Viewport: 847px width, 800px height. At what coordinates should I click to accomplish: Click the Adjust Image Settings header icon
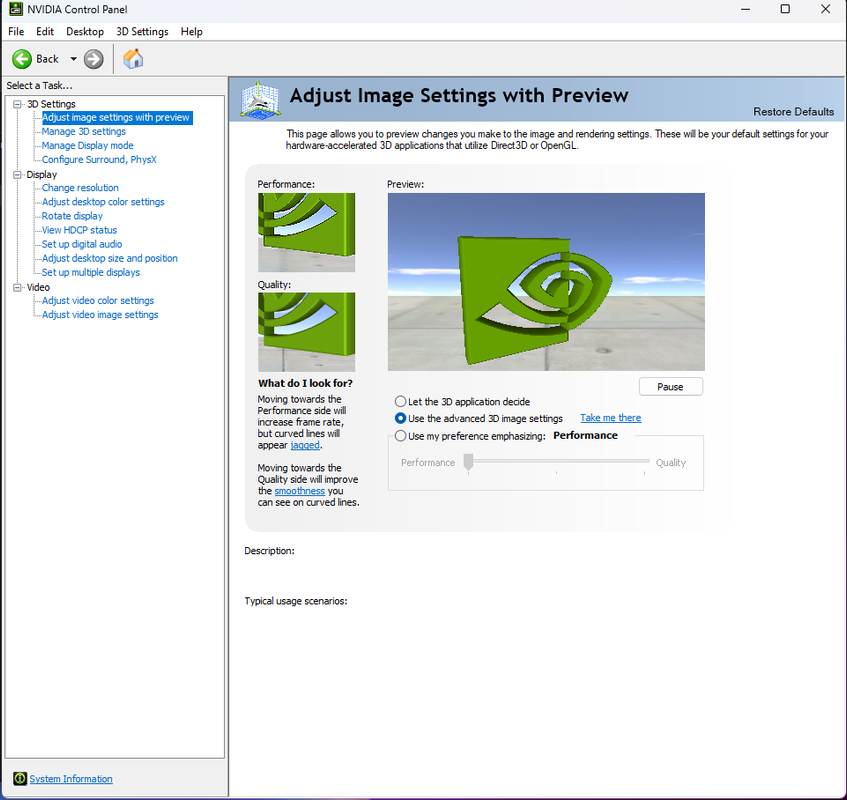click(260, 100)
